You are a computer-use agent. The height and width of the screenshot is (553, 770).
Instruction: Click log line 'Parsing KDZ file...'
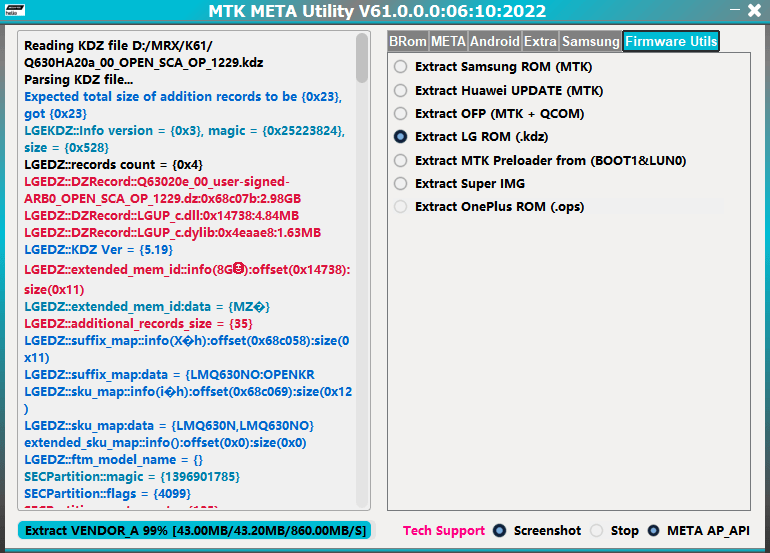78,80
